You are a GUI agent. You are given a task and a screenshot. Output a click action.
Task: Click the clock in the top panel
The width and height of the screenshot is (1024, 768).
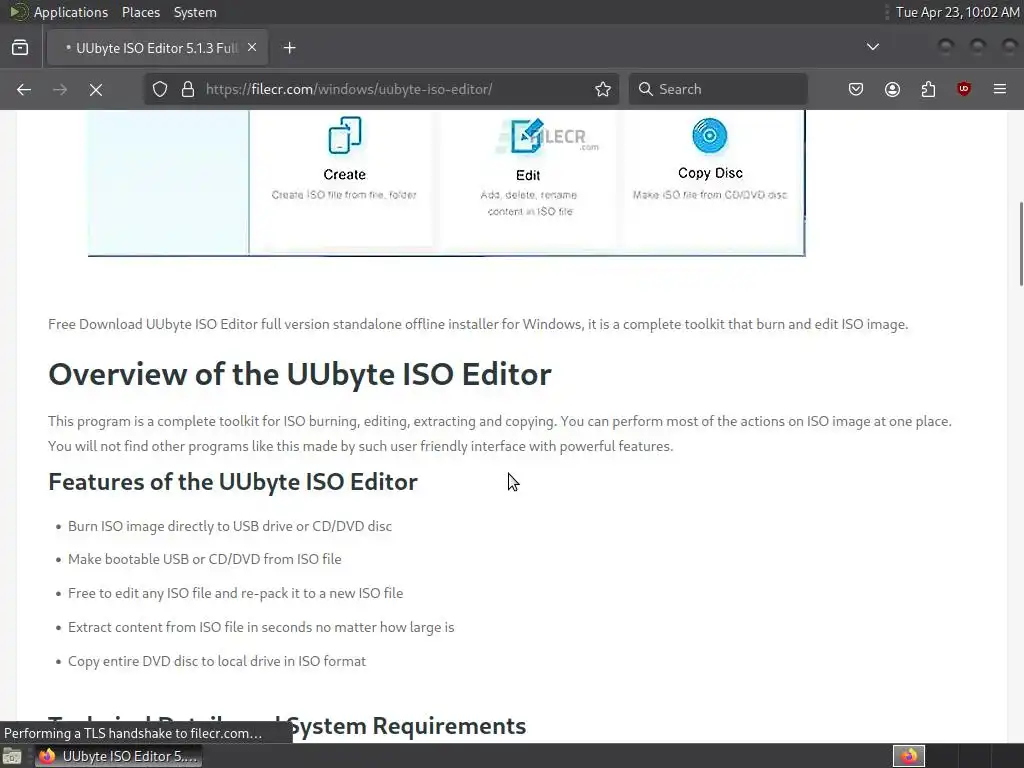pyautogui.click(x=957, y=12)
